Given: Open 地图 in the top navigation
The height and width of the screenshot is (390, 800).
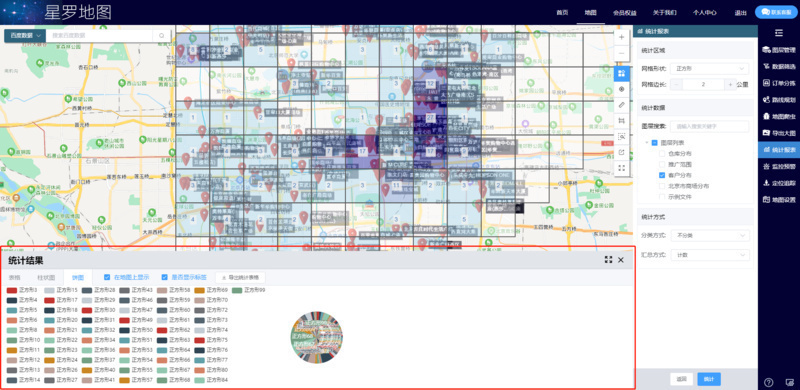Looking at the screenshot, I should click(590, 12).
